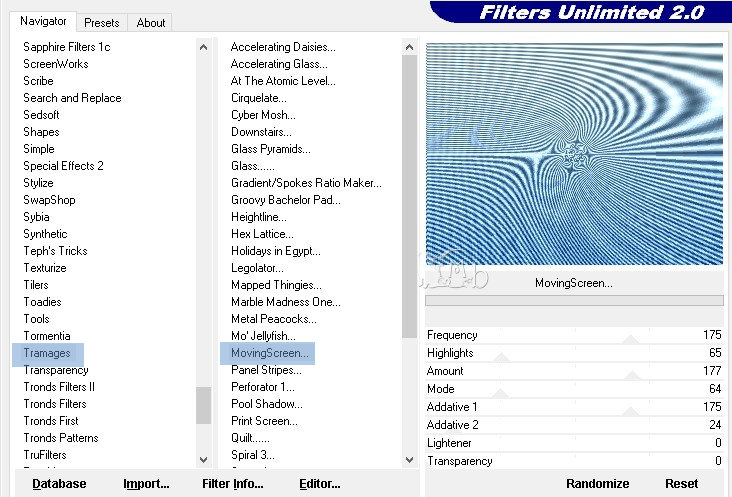Screen dimensions: 732x497
Task: Choose Groovy Bachelor Pad... filter
Action: click(286, 200)
